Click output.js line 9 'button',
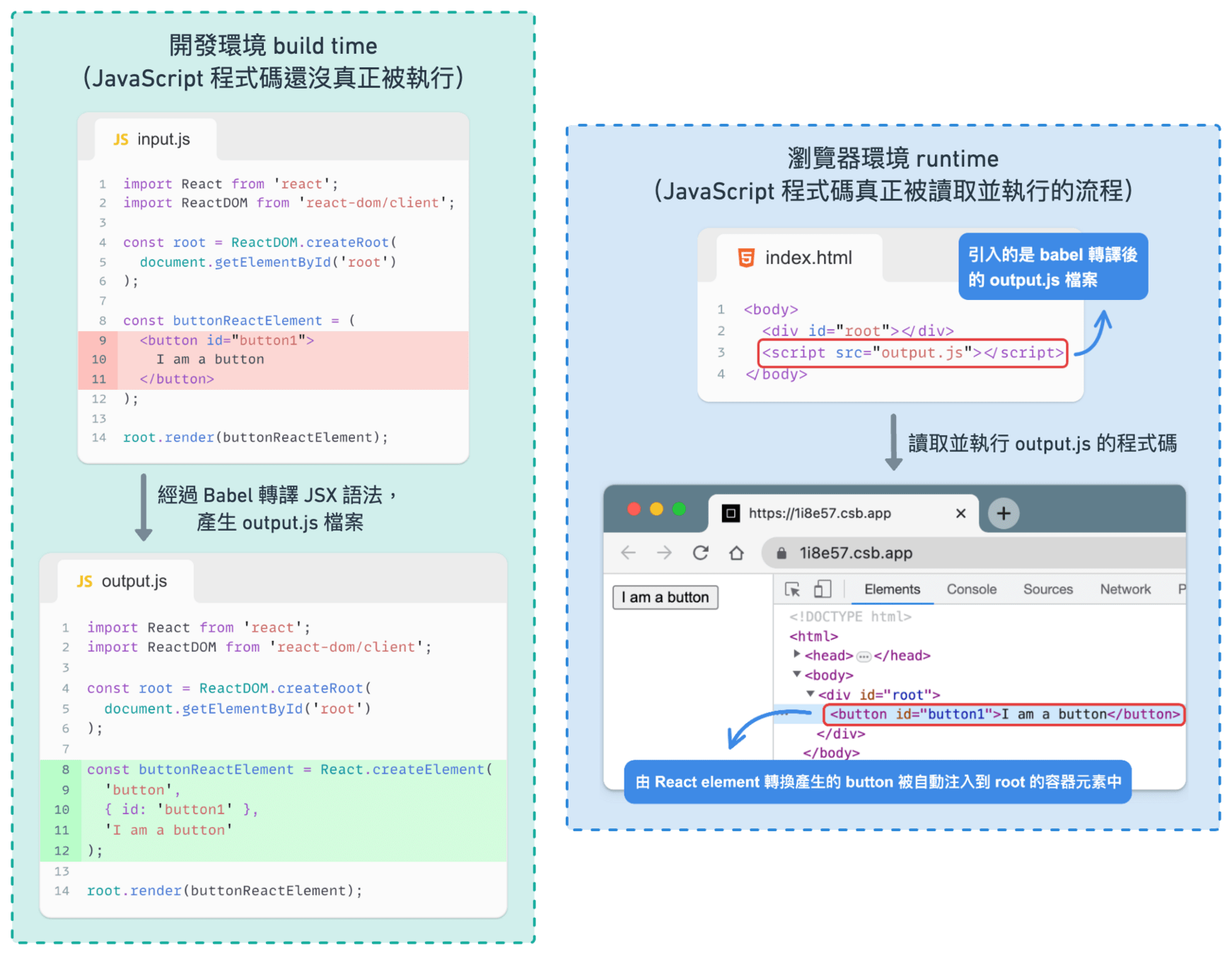Image resolution: width=1232 pixels, height=955 pixels. (142, 789)
